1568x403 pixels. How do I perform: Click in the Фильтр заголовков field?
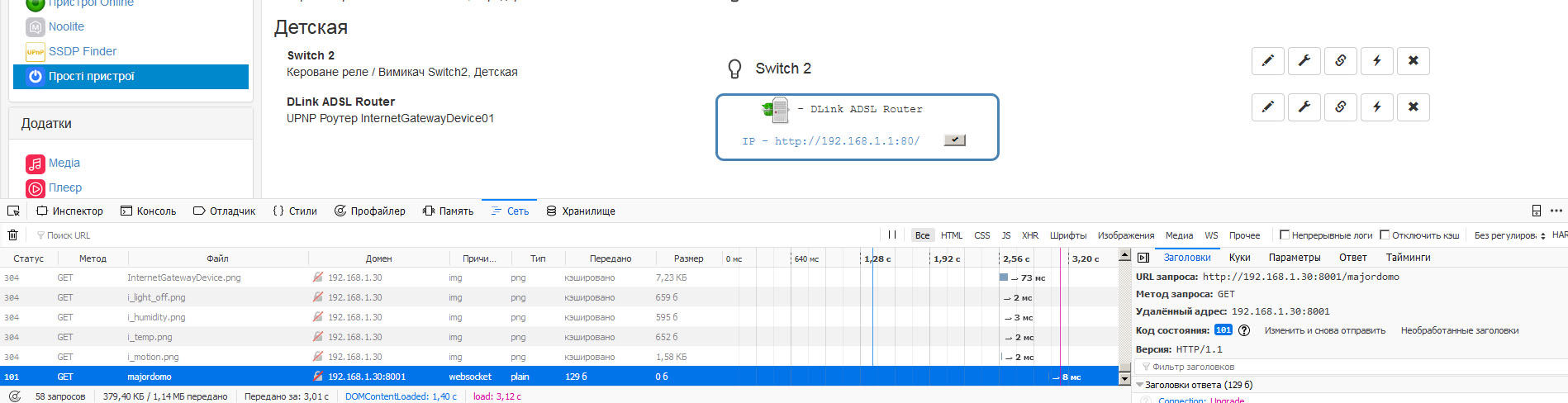click(x=1352, y=367)
